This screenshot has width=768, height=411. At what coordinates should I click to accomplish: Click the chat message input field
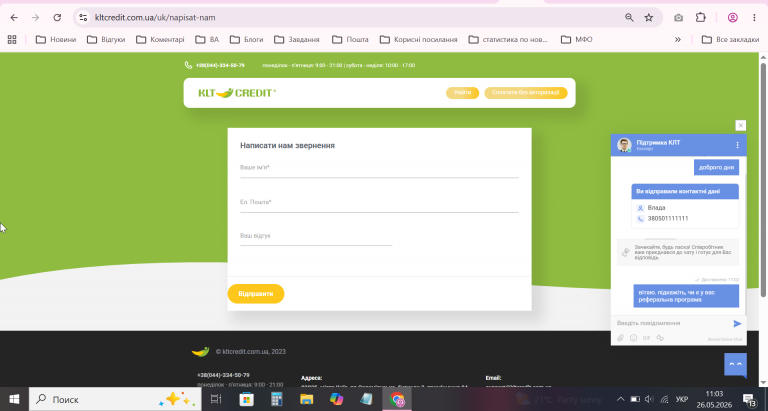click(x=671, y=323)
